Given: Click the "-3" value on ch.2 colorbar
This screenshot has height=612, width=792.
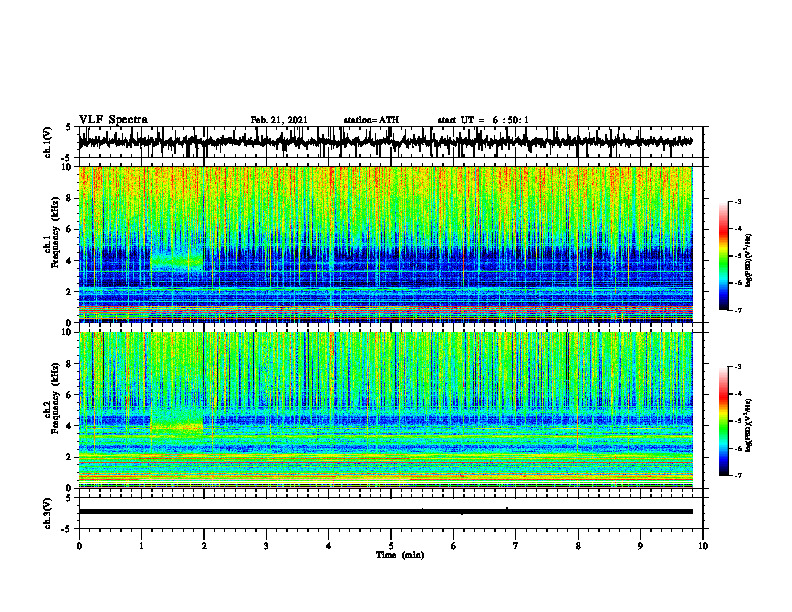Looking at the screenshot, I should click(x=738, y=367).
